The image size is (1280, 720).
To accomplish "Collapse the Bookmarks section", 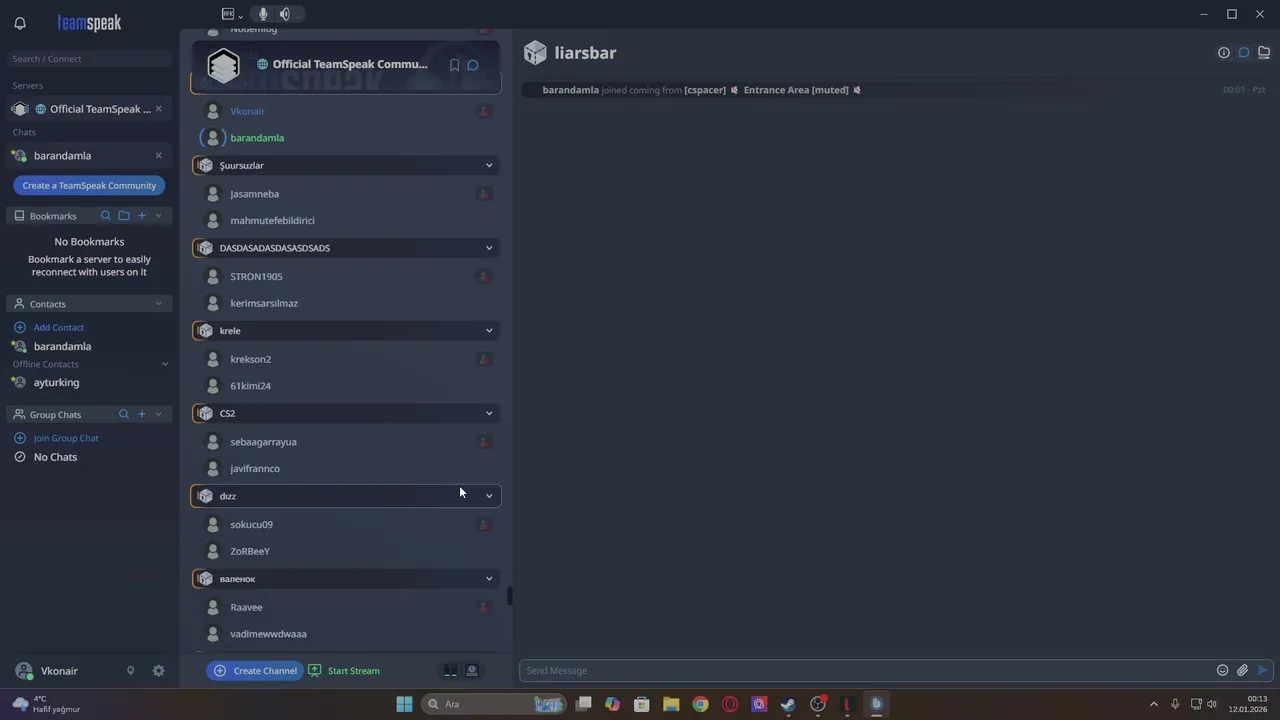I will [158, 216].
